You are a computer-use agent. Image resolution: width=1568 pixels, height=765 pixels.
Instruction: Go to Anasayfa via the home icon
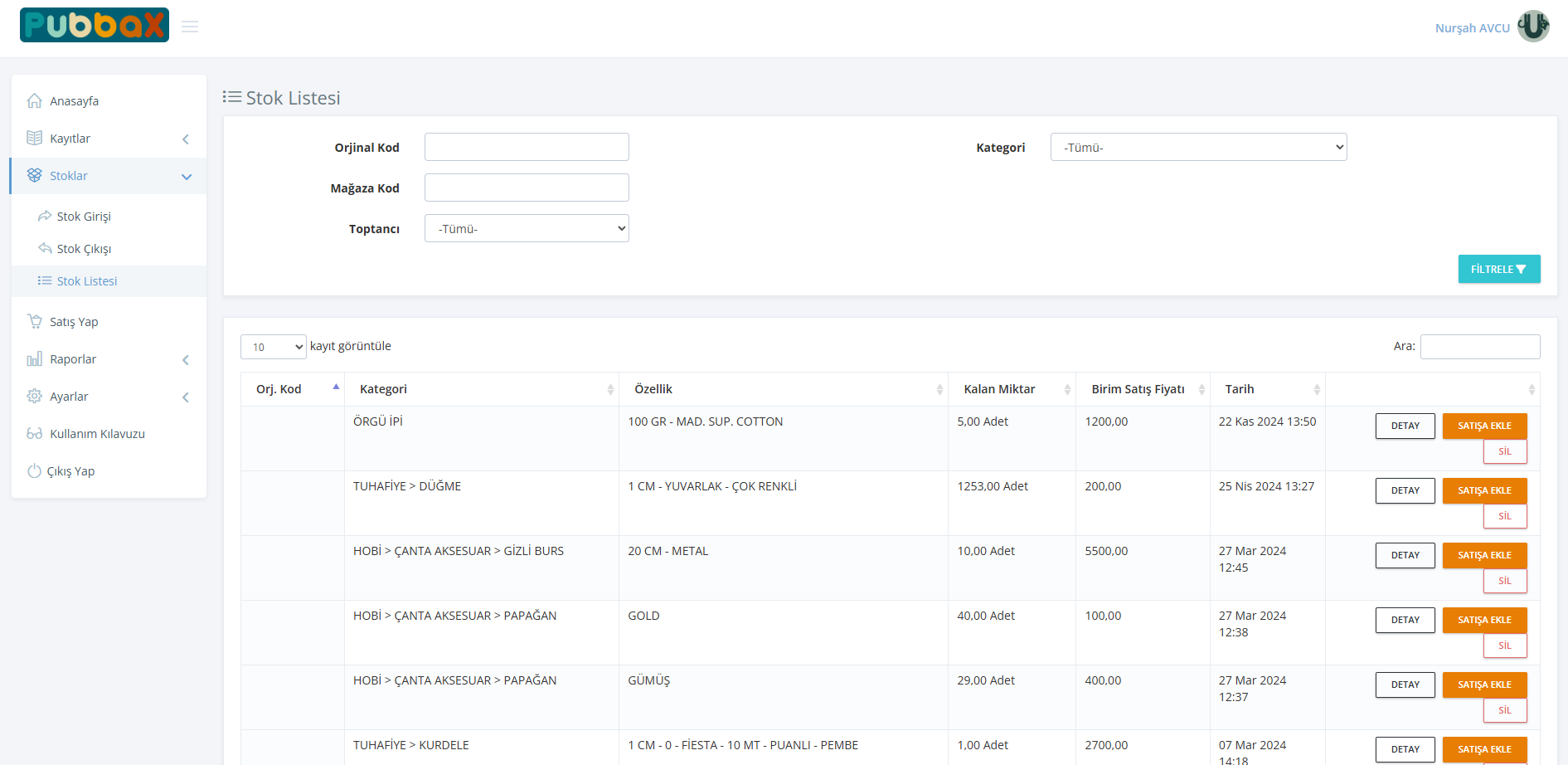coord(35,101)
